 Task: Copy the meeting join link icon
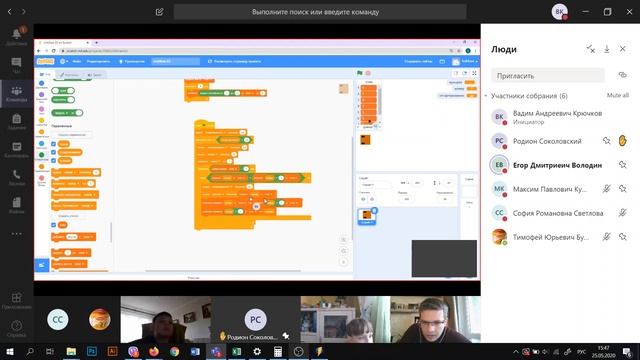click(x=622, y=75)
